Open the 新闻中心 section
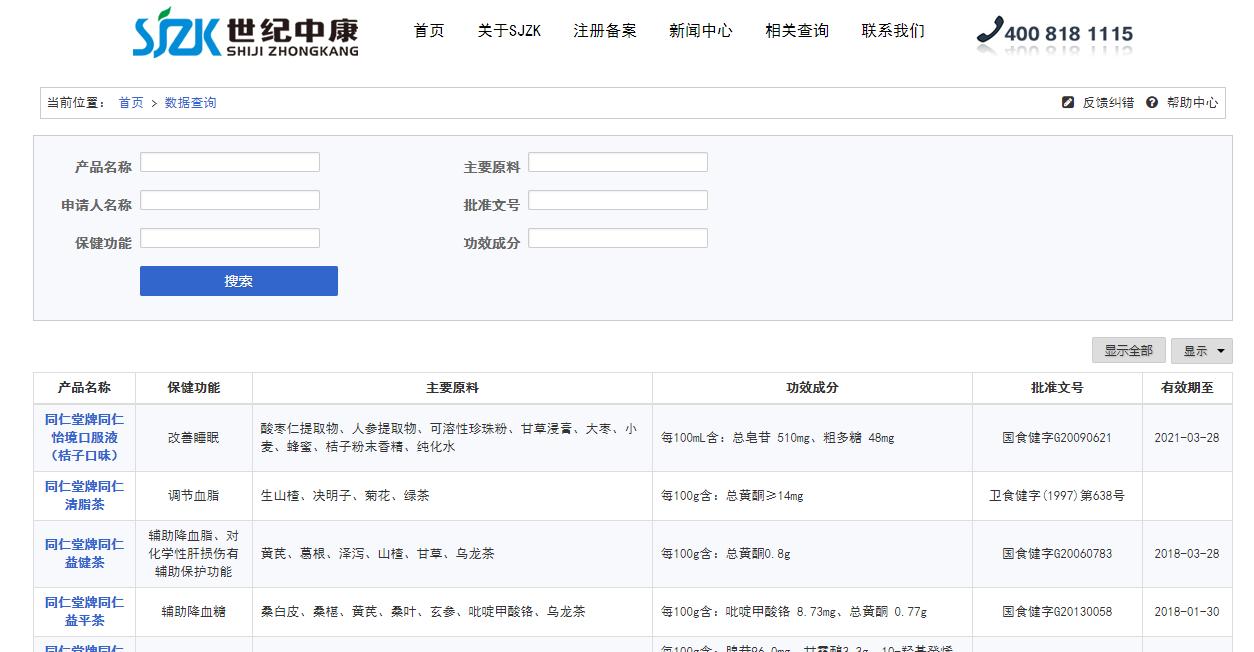Image resolution: width=1254 pixels, height=652 pixels. [x=700, y=31]
